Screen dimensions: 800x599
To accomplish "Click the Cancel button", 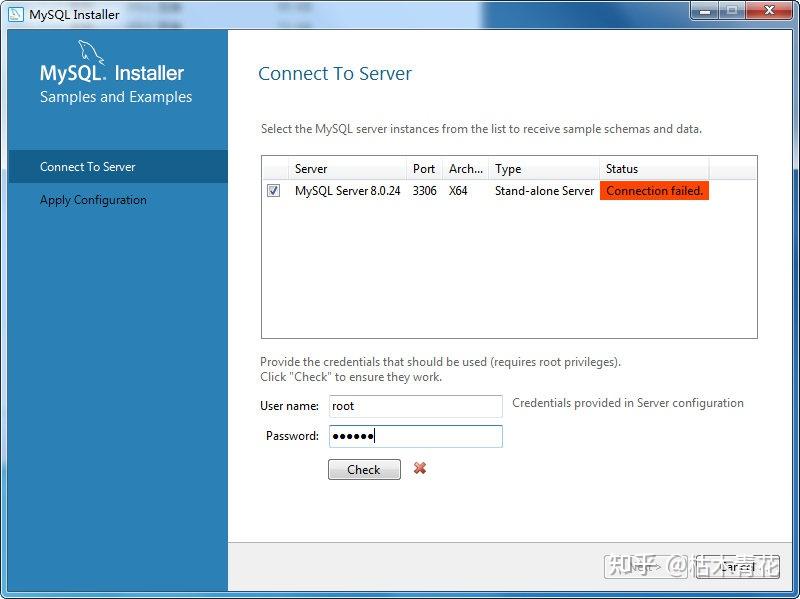I will (737, 566).
